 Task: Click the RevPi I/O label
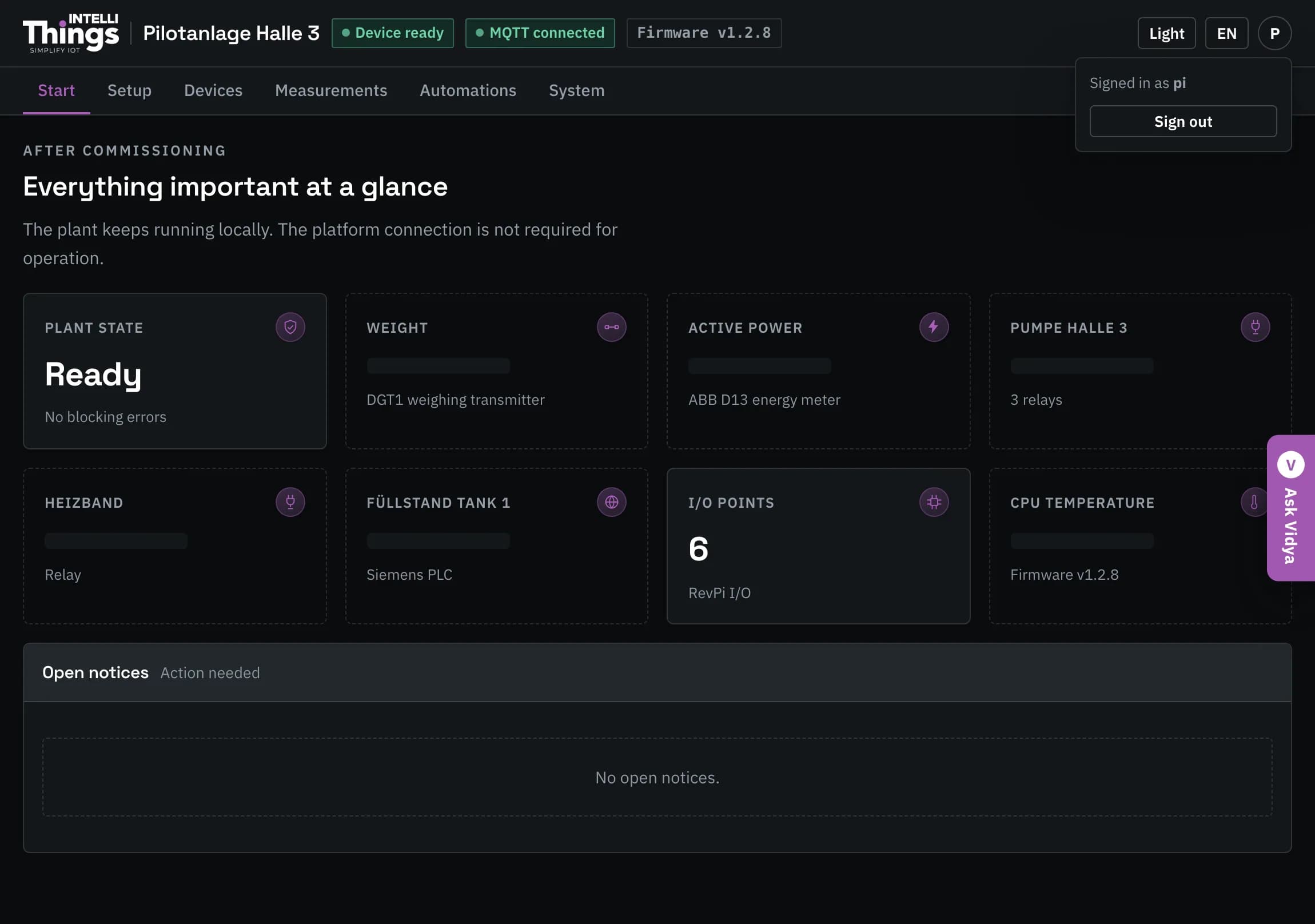pyautogui.click(x=719, y=593)
